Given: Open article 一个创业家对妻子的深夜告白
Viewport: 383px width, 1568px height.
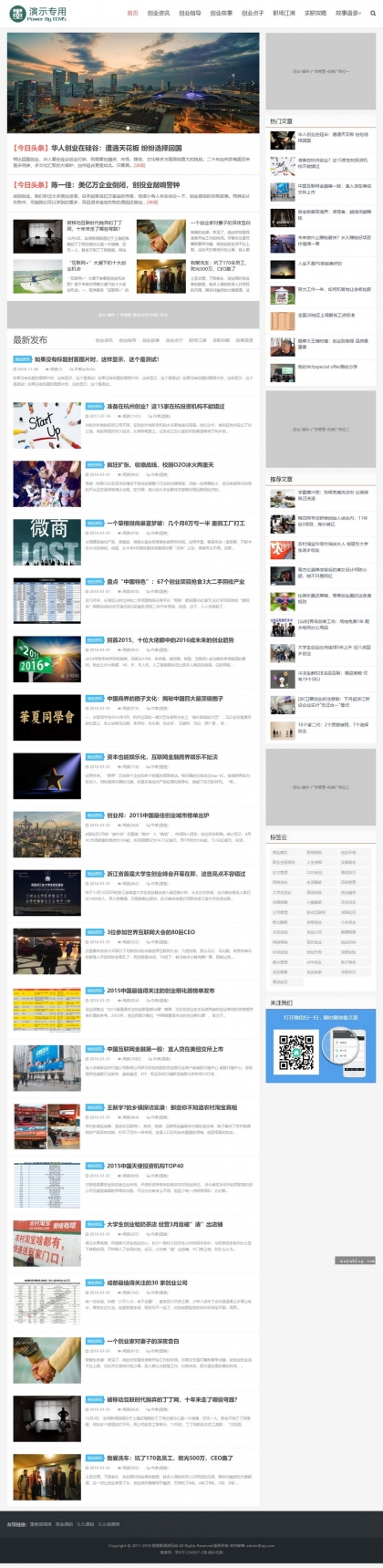Looking at the screenshot, I should [143, 1340].
